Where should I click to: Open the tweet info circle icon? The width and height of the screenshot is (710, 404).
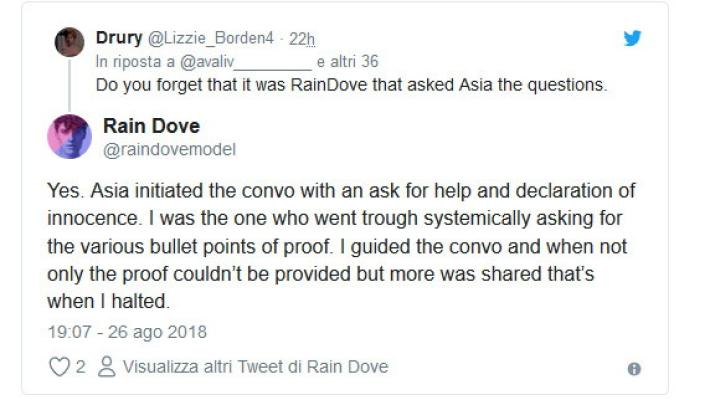coord(633,368)
